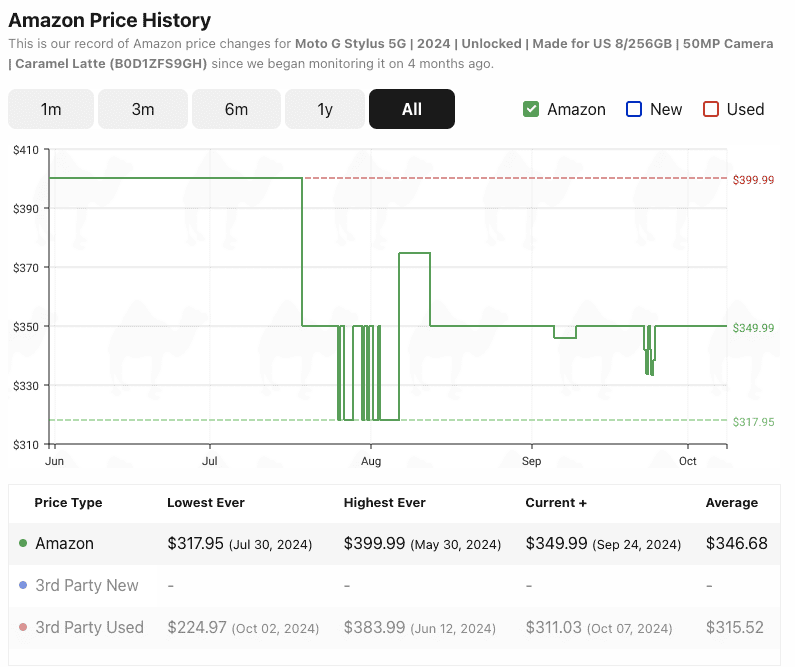Click the Amazon Price History heading
This screenshot has height=667, width=795.
(x=110, y=20)
